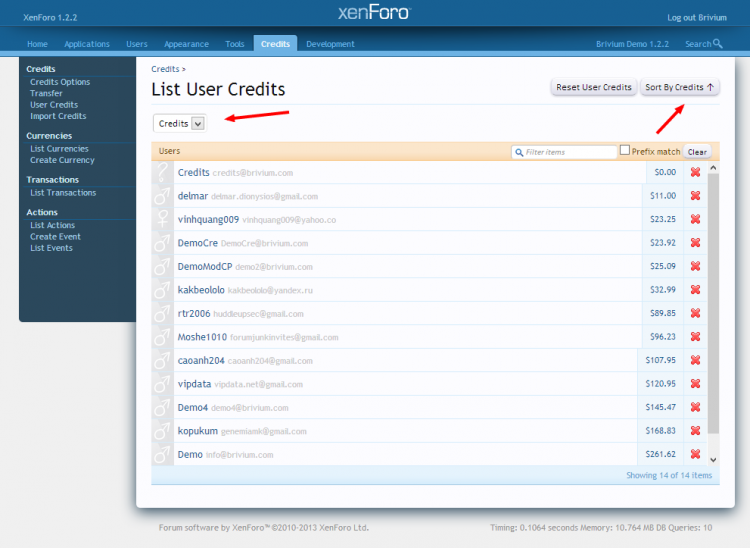Click avatar icon beside DemoCre
The width and height of the screenshot is (750, 548).
tap(162, 242)
